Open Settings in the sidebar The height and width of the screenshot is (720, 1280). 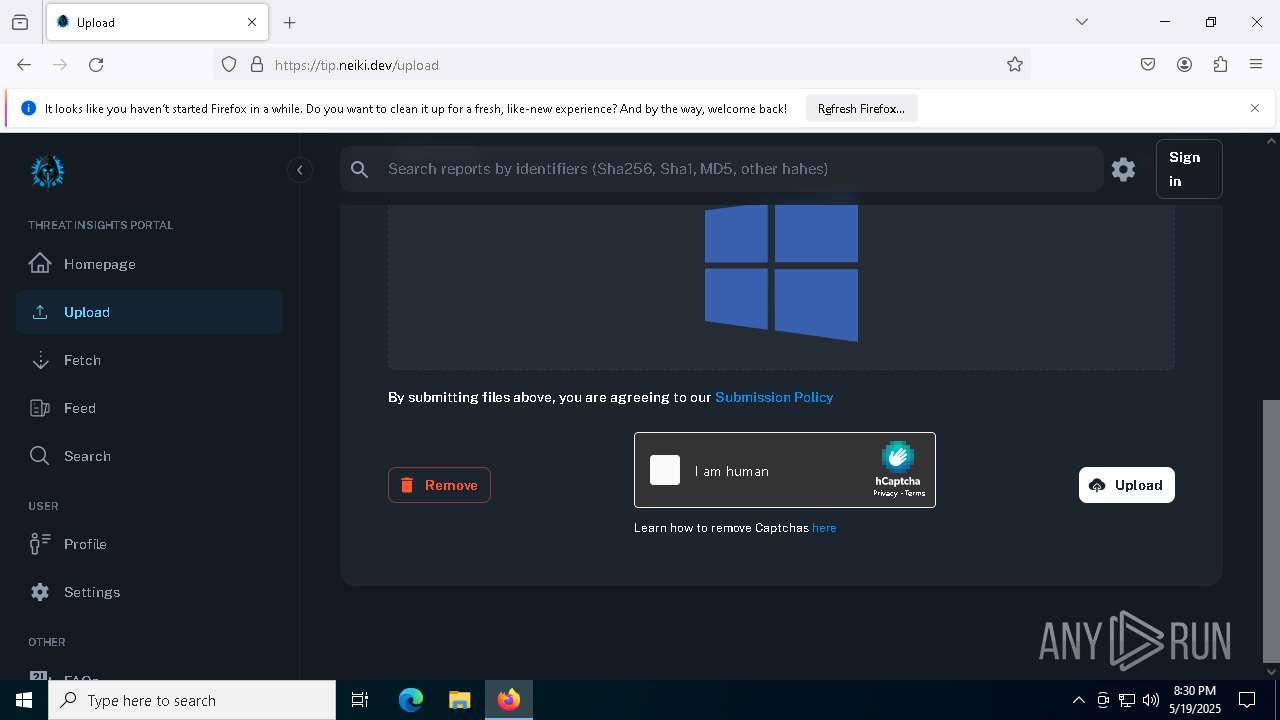click(x=149, y=592)
